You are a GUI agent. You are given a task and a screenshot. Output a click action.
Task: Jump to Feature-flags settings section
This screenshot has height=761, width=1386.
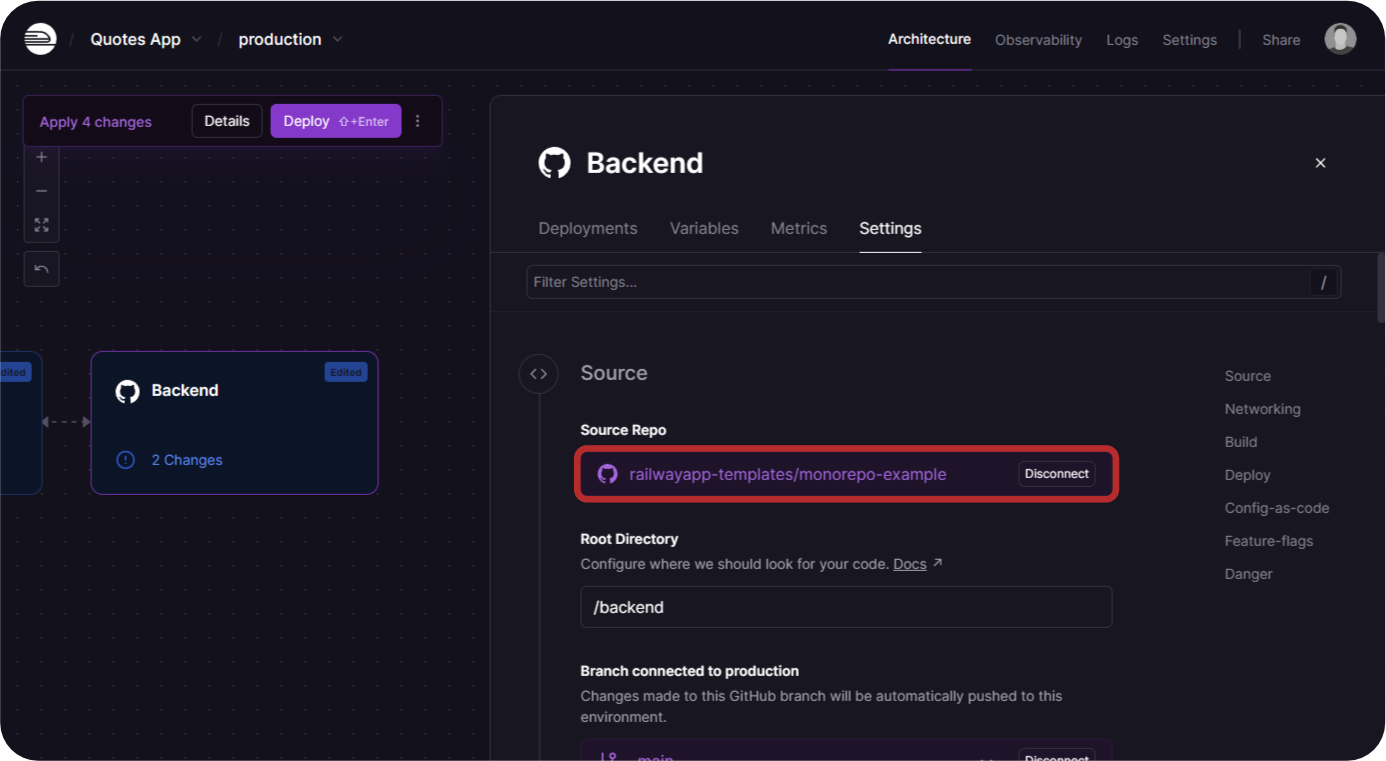pyautogui.click(x=1269, y=541)
